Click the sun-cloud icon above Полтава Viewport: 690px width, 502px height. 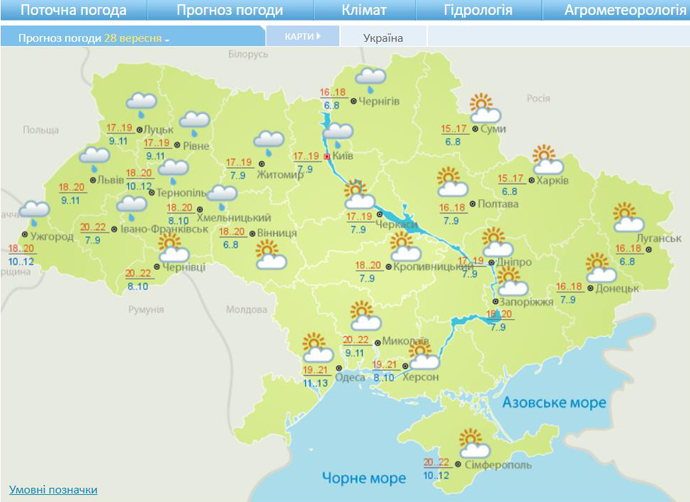pos(452,183)
